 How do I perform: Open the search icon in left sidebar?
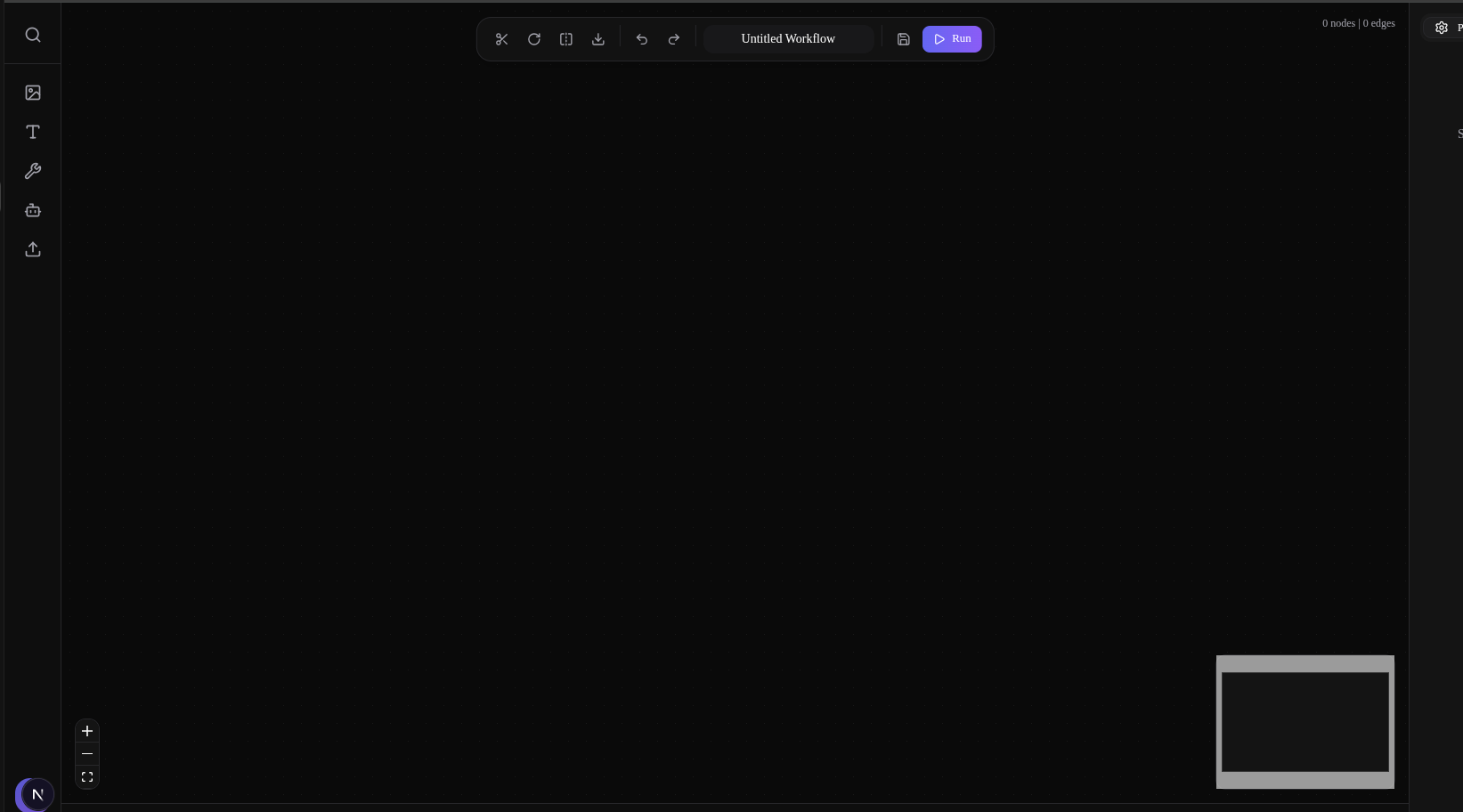(33, 35)
